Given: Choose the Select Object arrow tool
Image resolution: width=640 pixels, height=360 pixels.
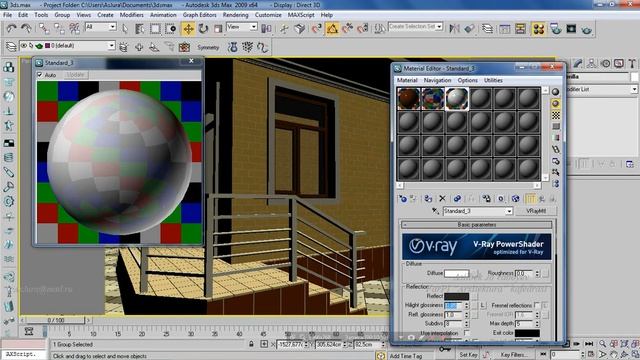Looking at the screenshot, I should click(x=125, y=29).
